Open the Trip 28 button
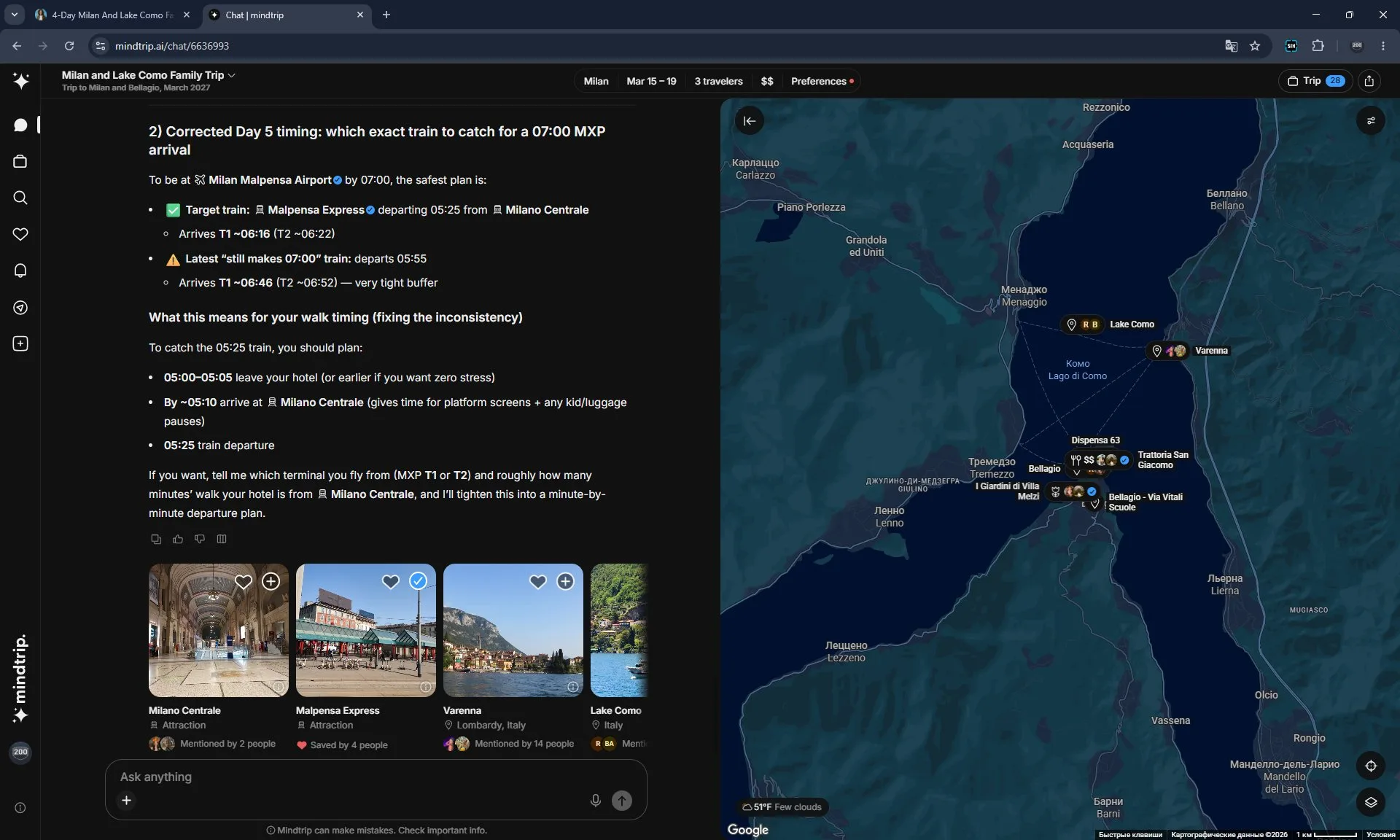1400x840 pixels. (x=1315, y=81)
